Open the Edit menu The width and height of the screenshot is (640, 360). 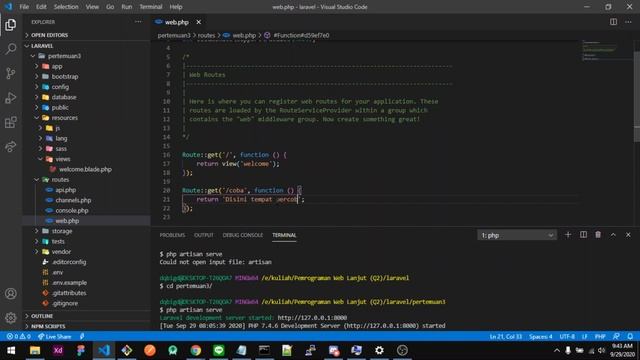point(41,7)
